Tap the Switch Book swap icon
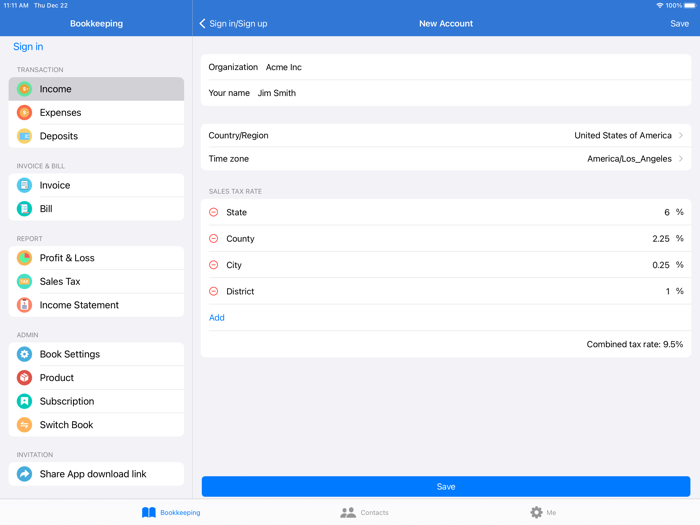The image size is (700, 525). pyautogui.click(x=25, y=425)
